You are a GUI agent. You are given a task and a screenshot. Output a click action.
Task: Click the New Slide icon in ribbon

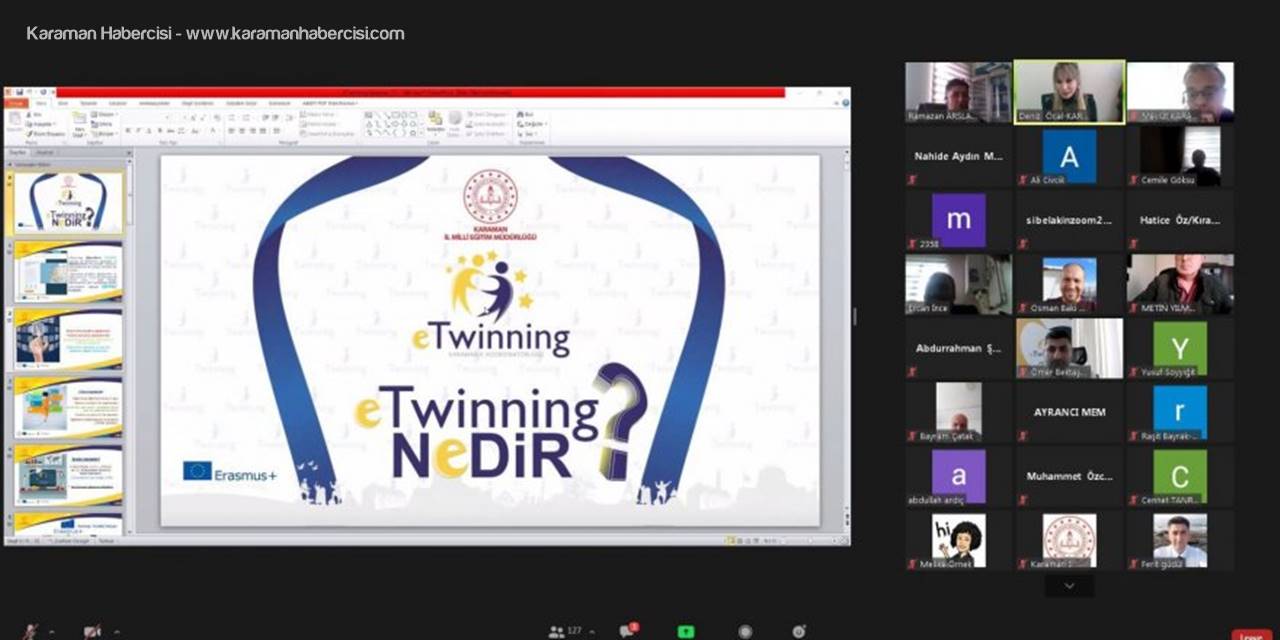coord(79,123)
